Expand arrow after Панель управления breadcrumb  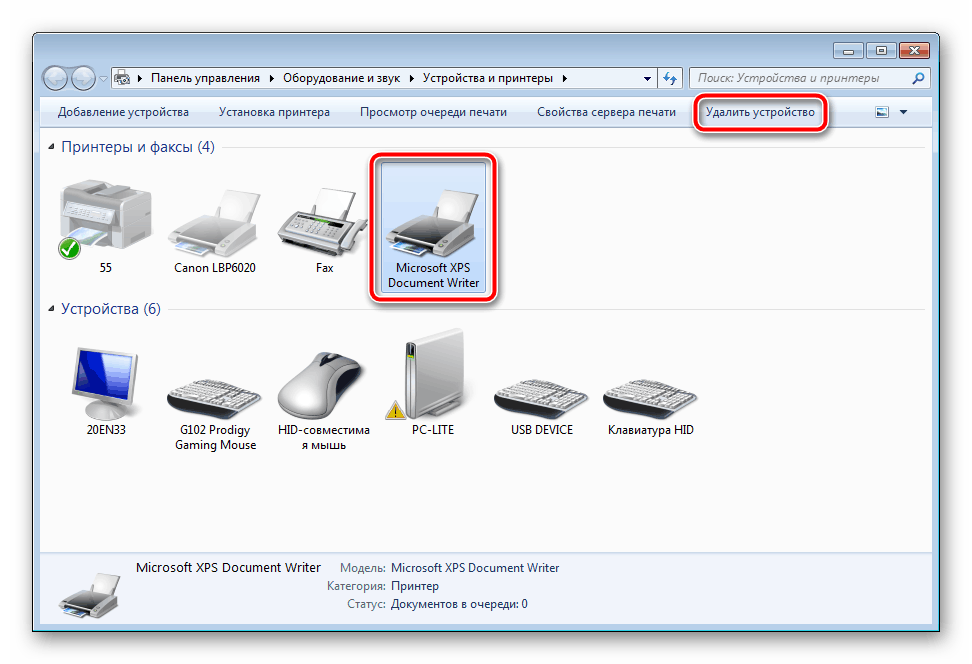coord(272,78)
